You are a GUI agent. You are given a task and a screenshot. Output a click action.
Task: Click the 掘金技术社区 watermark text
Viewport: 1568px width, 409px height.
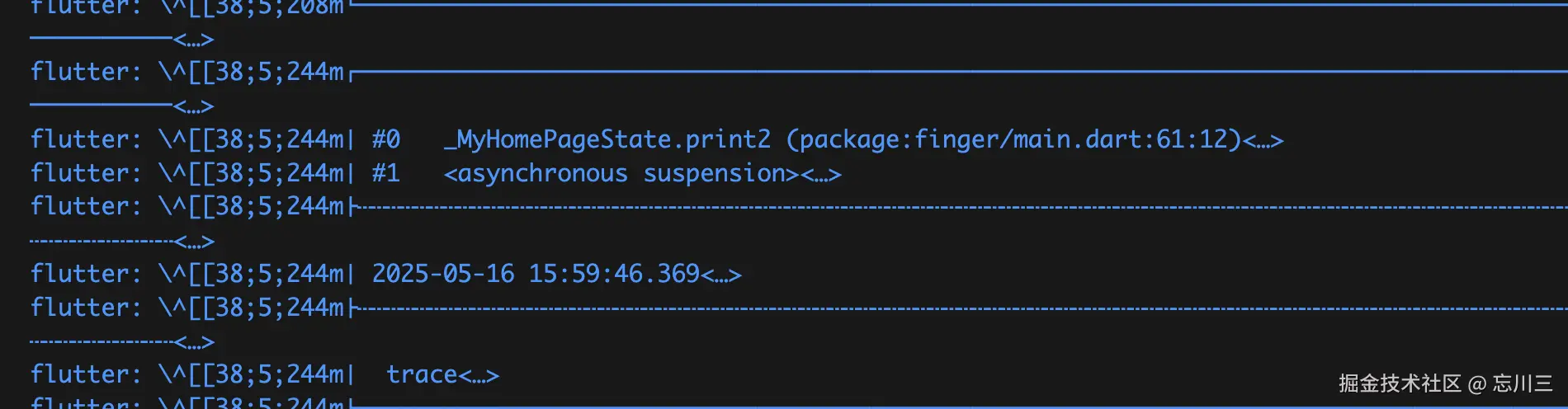click(1399, 383)
